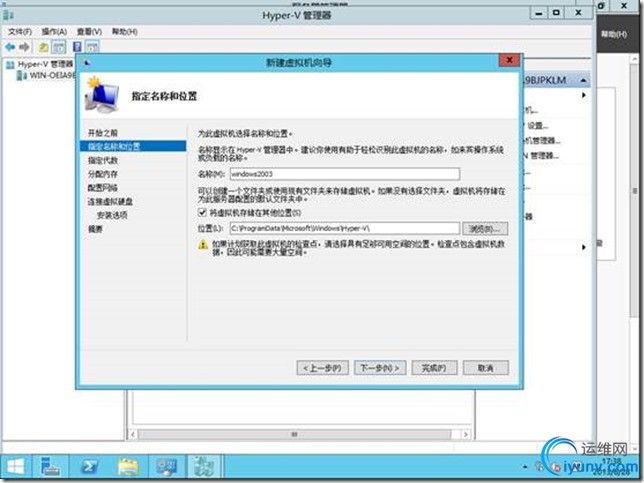644x483 pixels.
Task: Go to 摘要 wizard step
Action: [95, 229]
